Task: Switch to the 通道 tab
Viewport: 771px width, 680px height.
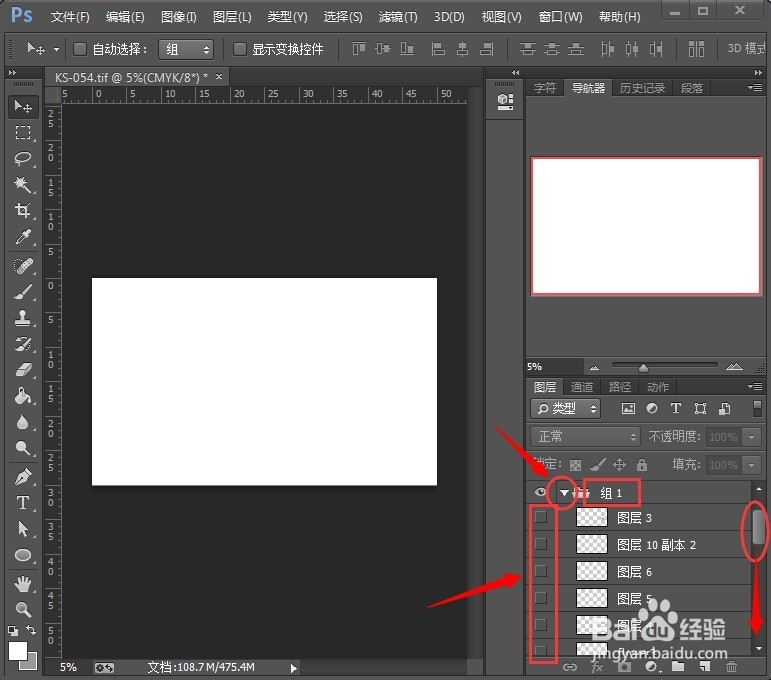Action: pyautogui.click(x=582, y=387)
